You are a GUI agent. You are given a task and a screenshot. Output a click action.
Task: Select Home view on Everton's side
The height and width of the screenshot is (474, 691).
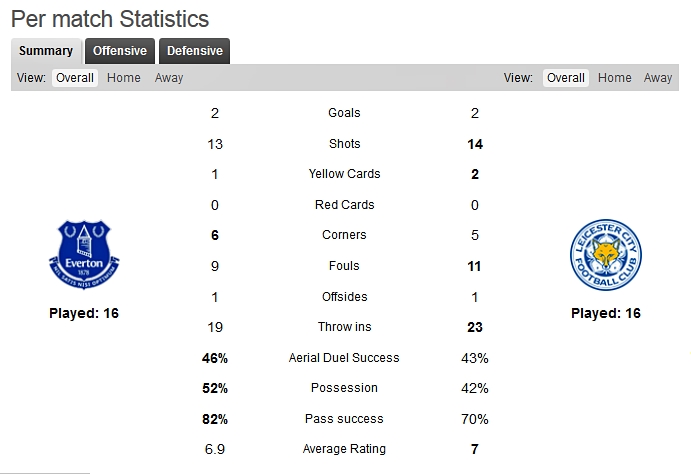[124, 78]
